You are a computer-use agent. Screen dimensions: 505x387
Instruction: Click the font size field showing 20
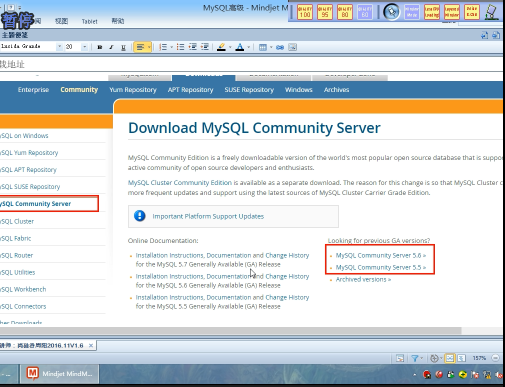pyautogui.click(x=72, y=47)
